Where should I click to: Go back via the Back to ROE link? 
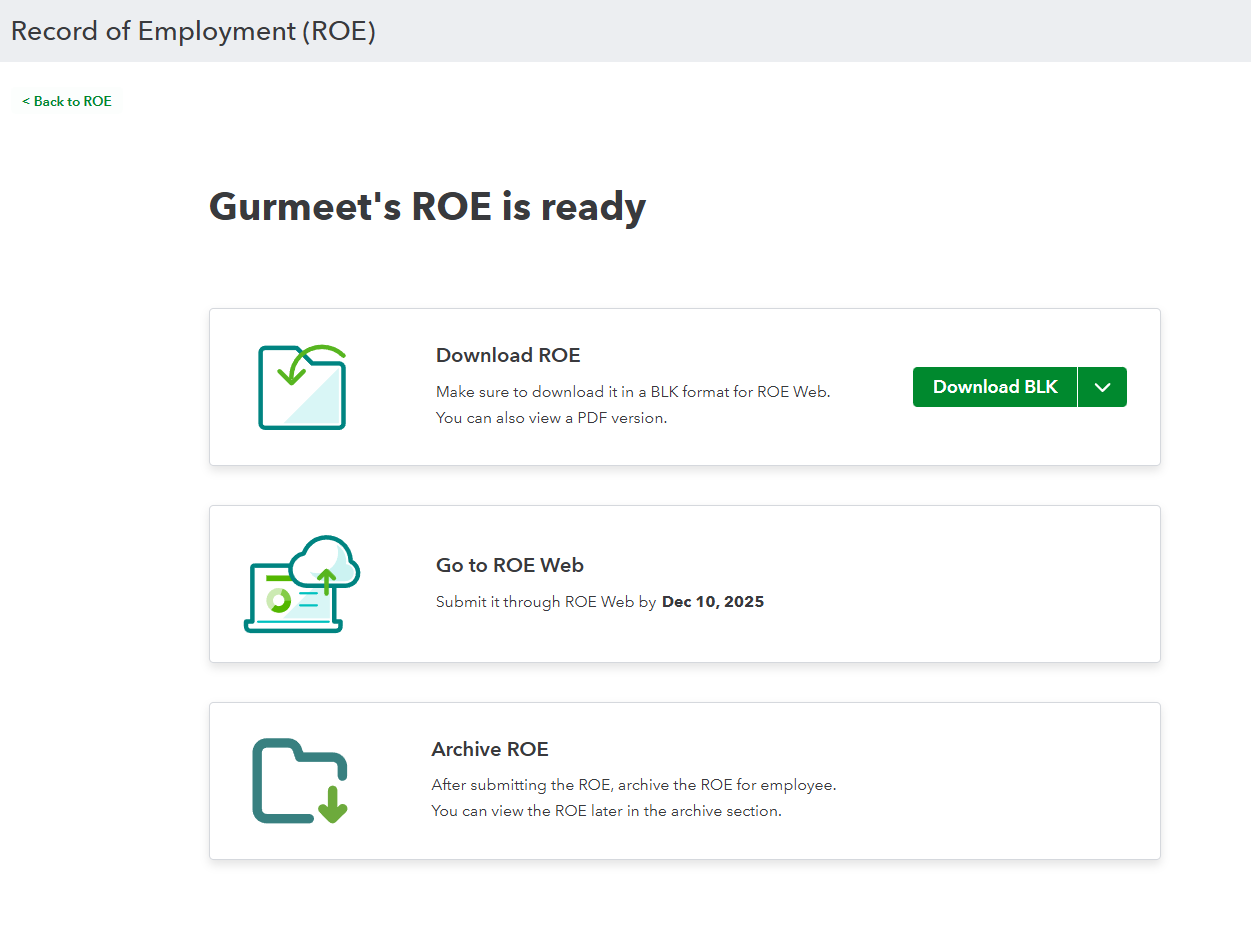(x=67, y=101)
